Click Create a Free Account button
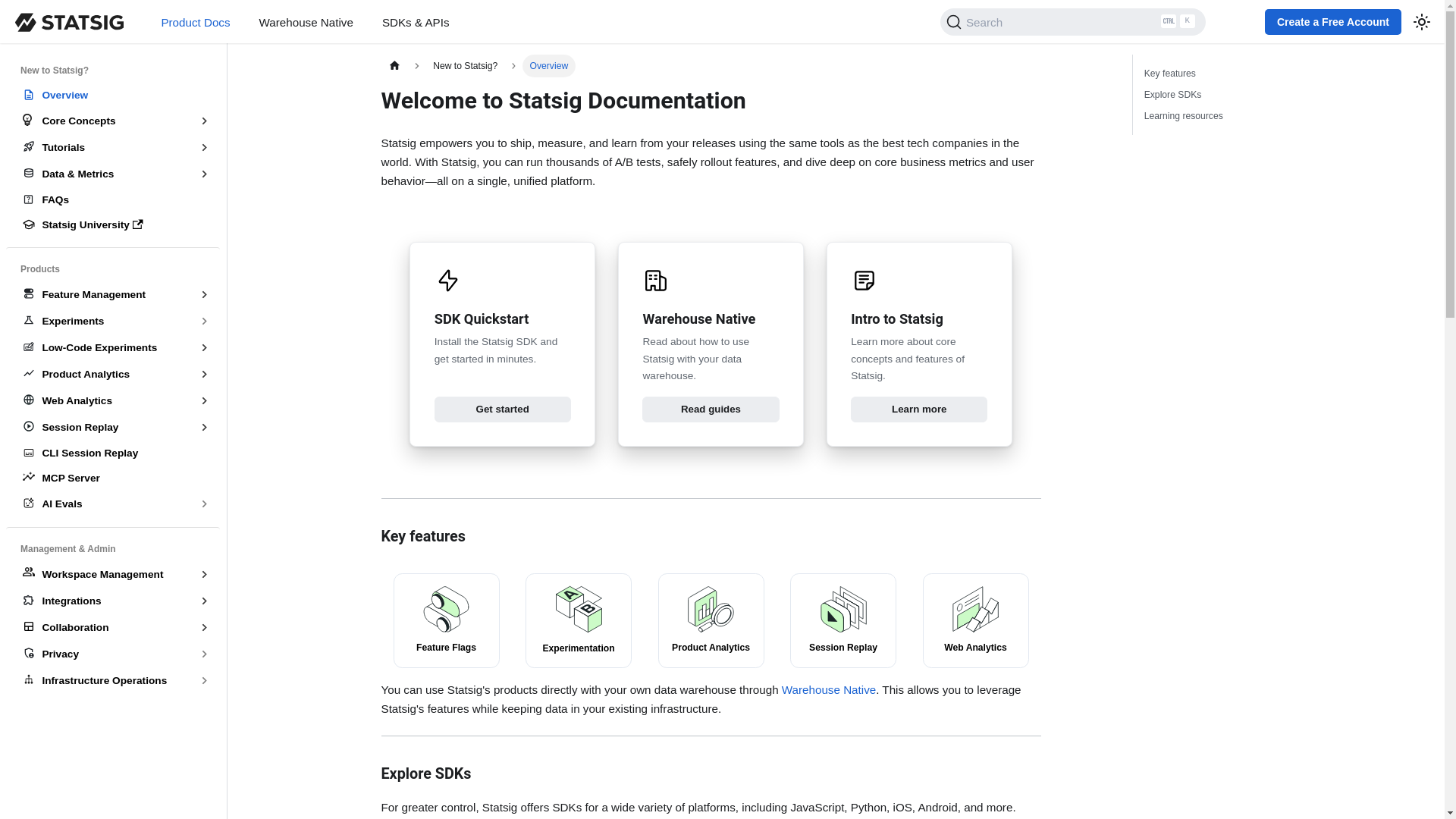1456x819 pixels. [x=1332, y=22]
